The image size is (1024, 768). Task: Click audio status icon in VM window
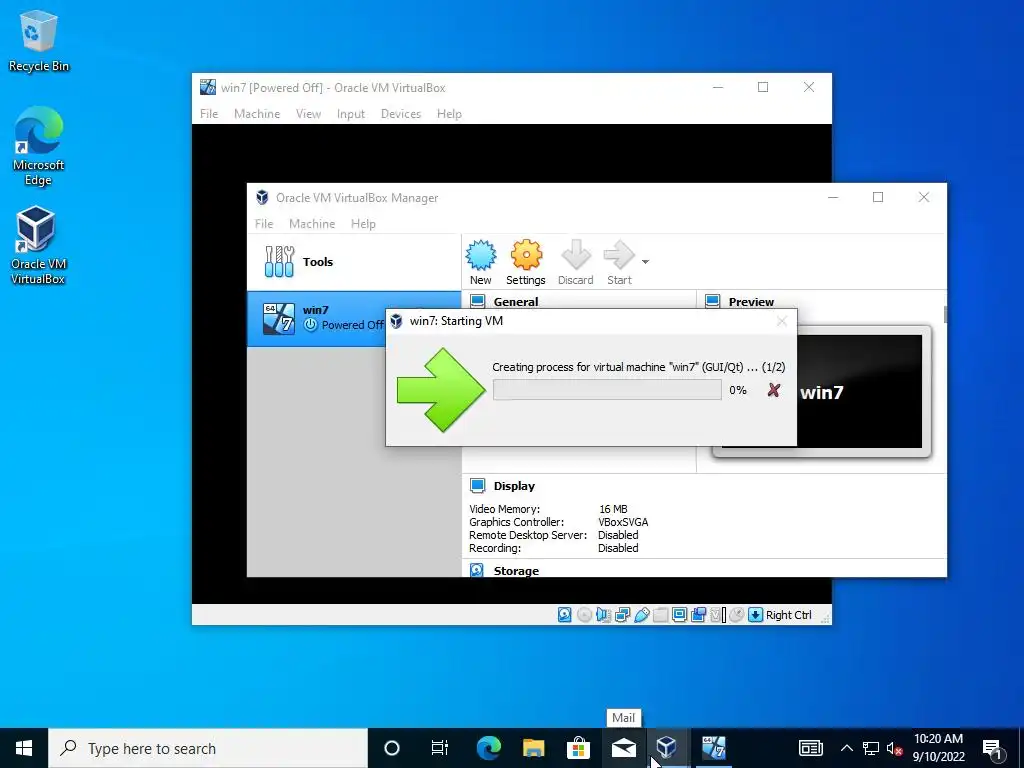click(603, 615)
